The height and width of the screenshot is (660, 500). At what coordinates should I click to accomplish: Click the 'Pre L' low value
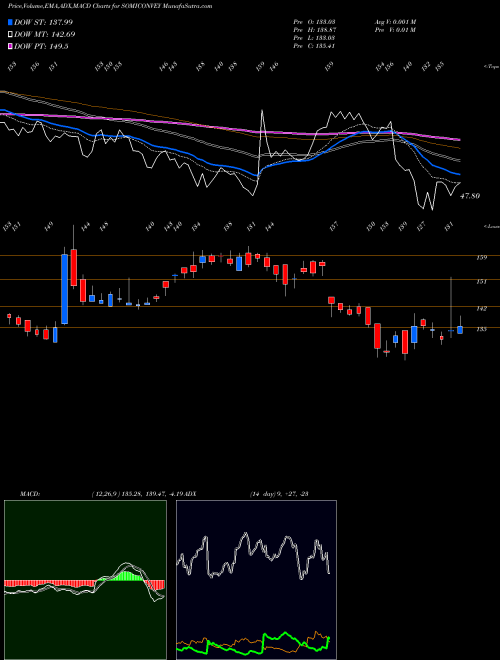314,38
